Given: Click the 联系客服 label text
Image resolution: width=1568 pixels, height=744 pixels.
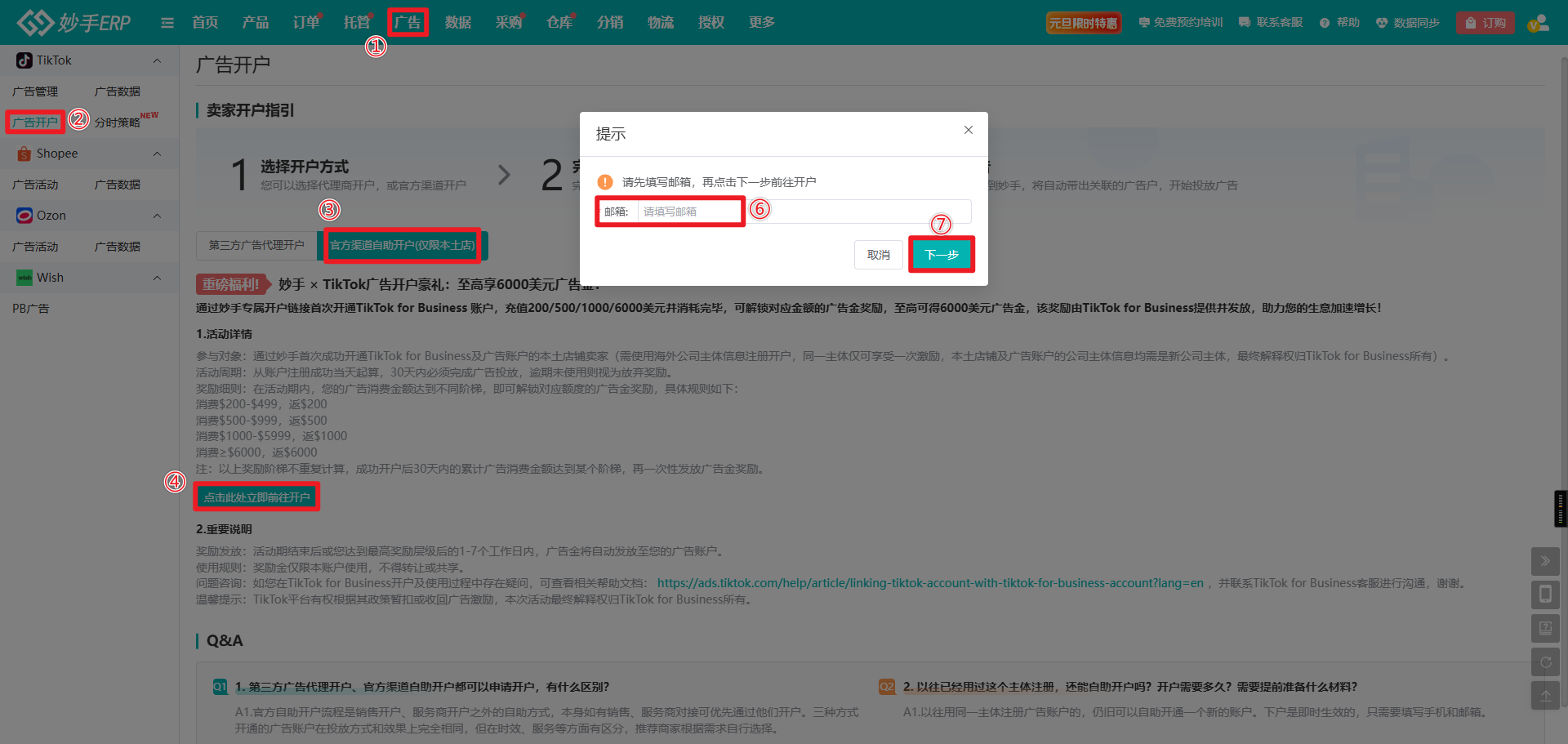Looking at the screenshot, I should [1280, 23].
